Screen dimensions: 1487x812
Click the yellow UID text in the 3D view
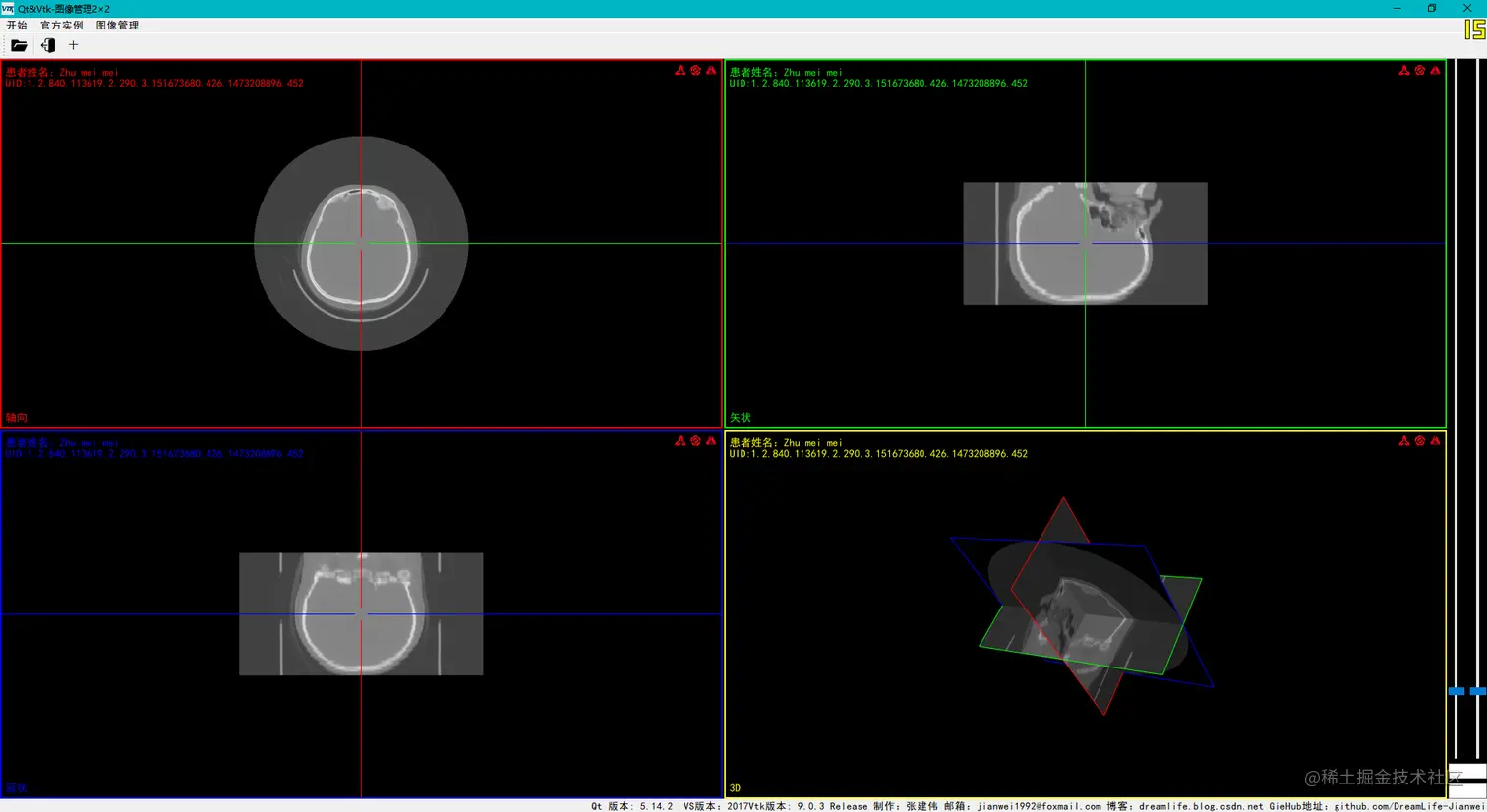[x=878, y=454]
